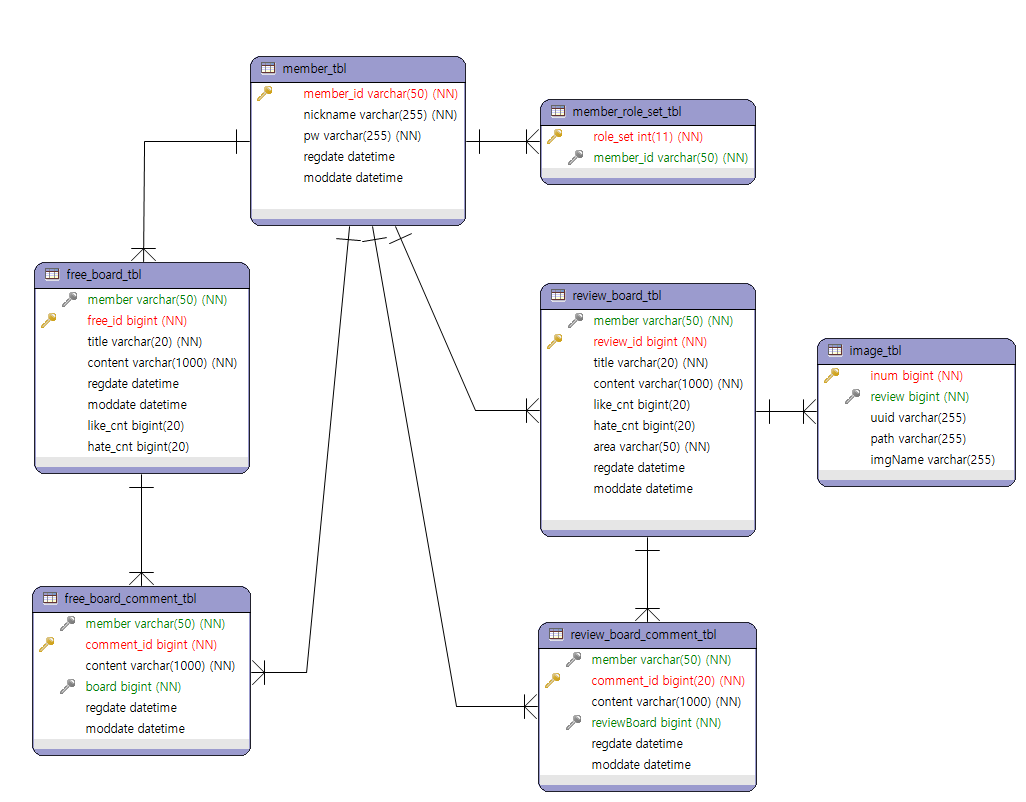Screen dimensions: 1026x802
Task: Click review_board_comment_tbl moddate datetime column
Action: click(641, 764)
